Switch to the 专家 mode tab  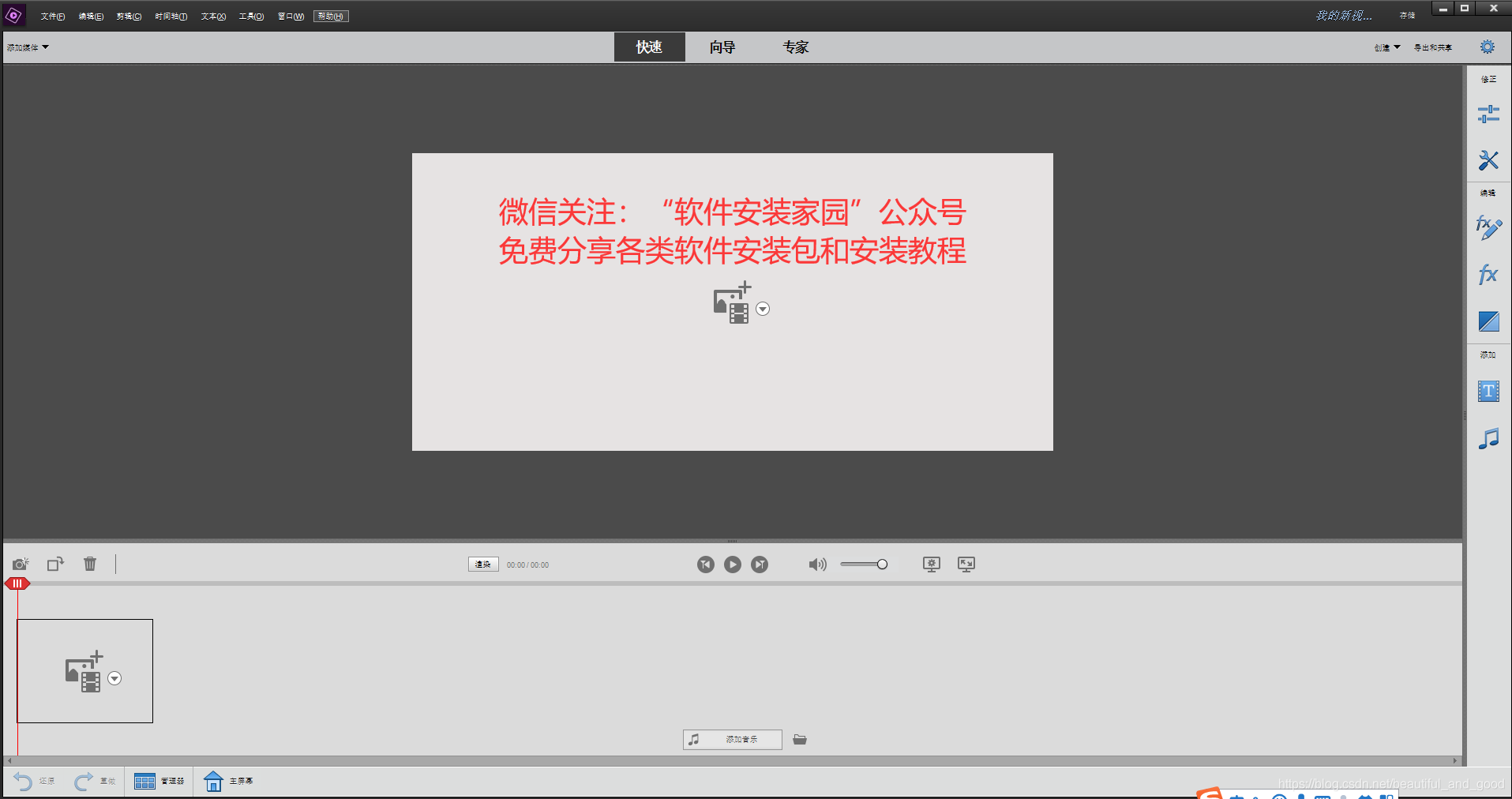pos(795,47)
